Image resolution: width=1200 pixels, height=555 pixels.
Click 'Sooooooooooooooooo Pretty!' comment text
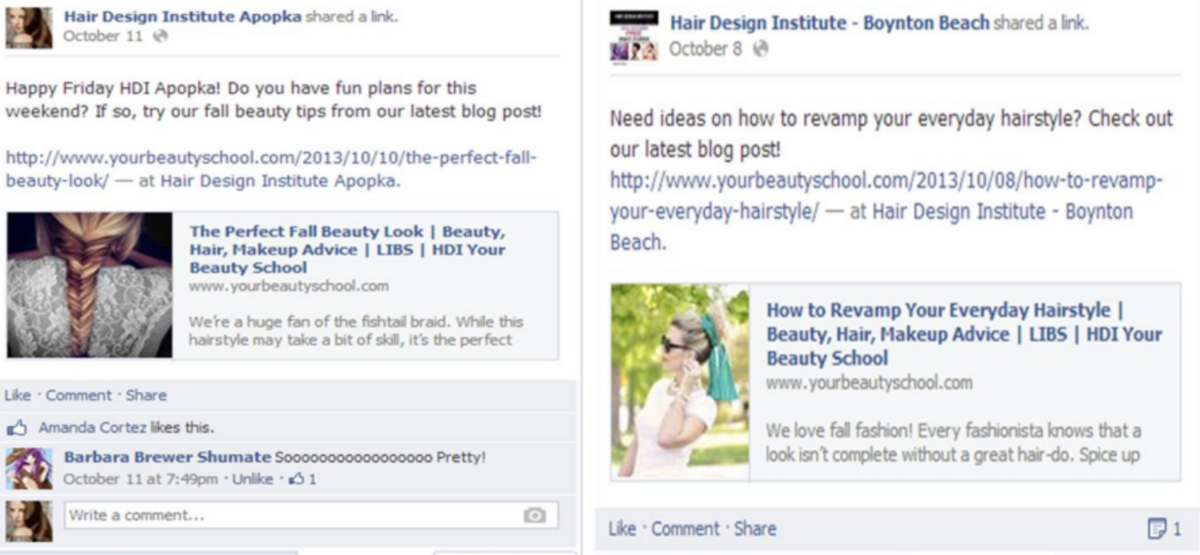pyautogui.click(x=381, y=458)
